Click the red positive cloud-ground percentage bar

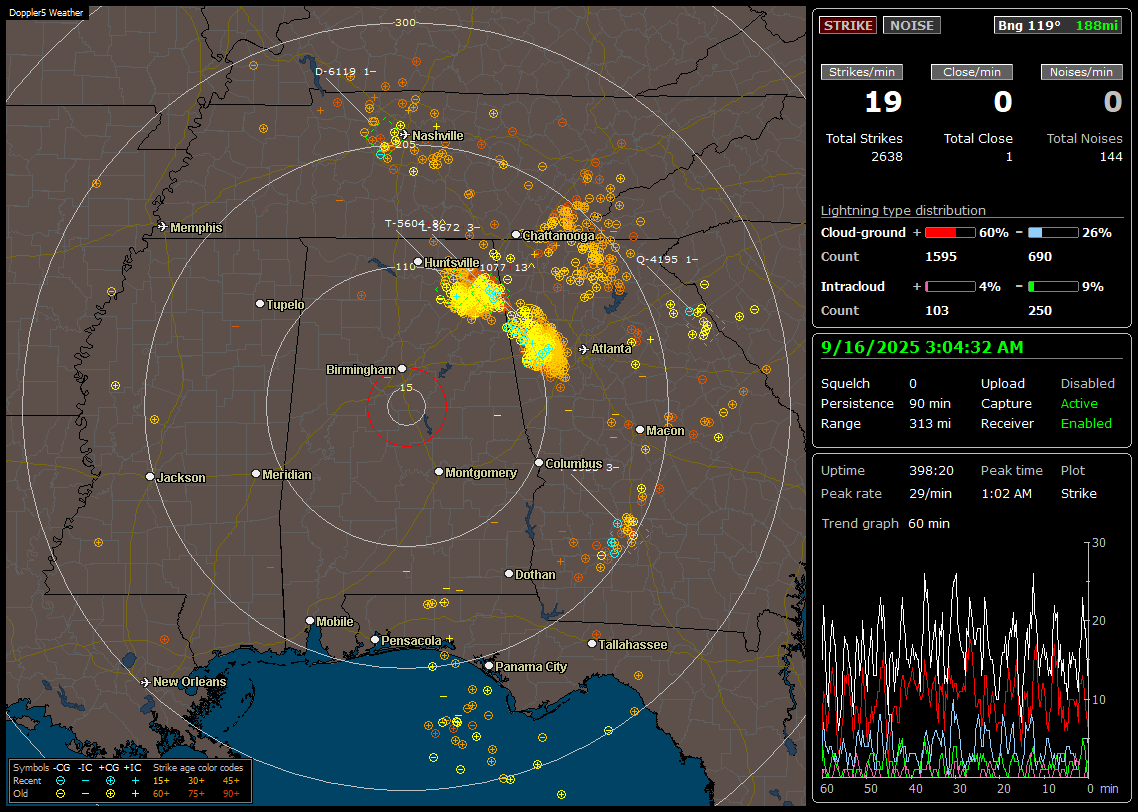click(950, 233)
